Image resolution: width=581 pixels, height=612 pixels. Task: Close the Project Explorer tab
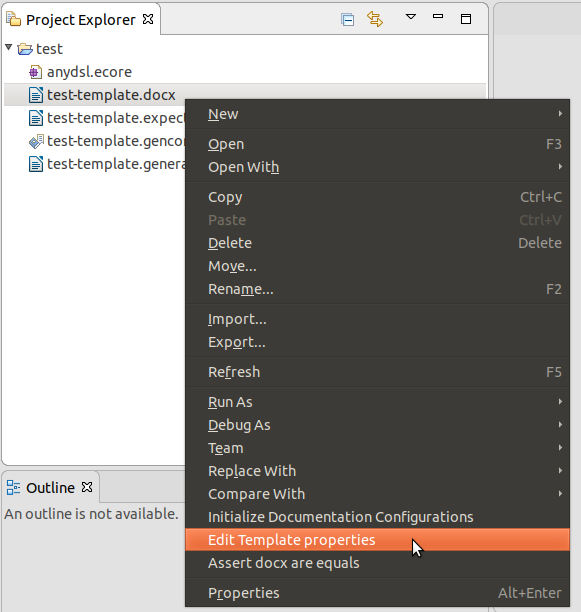pyautogui.click(x=148, y=19)
